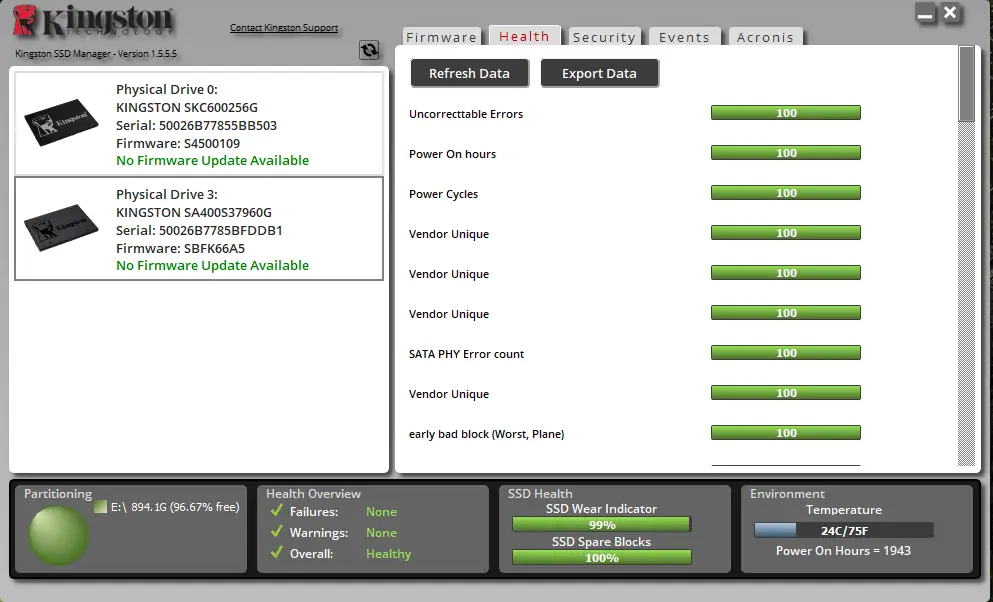Click "E:\ 894.1G (96.67% free)" text
This screenshot has width=993, height=602.
click(175, 507)
